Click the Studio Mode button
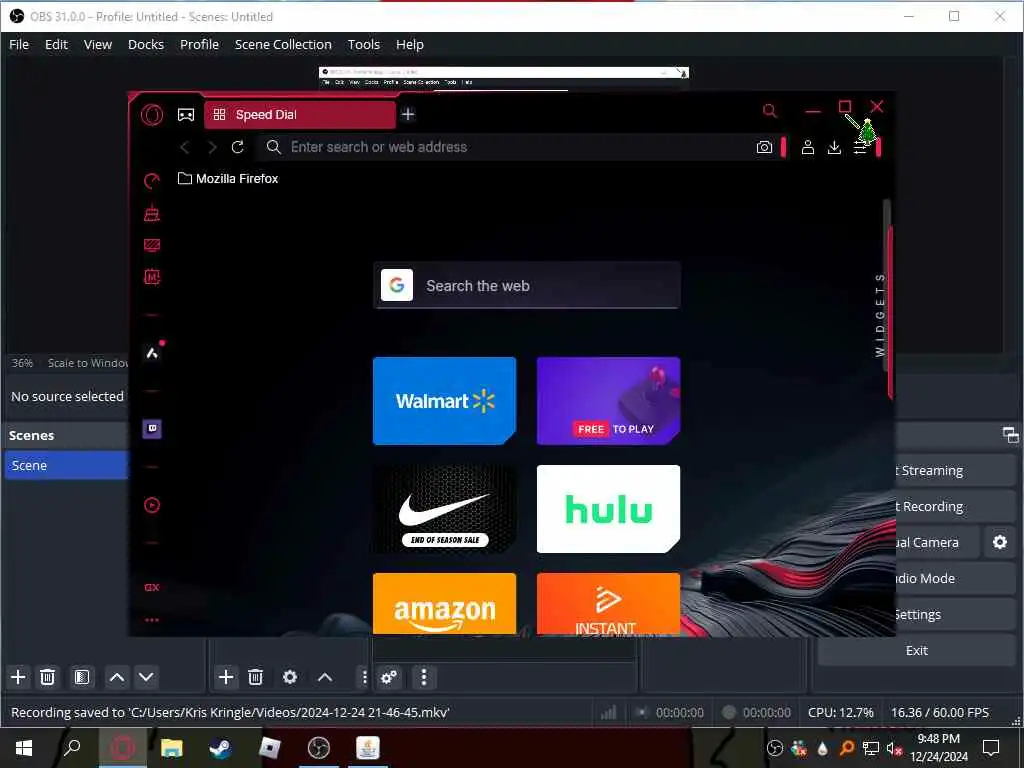The width and height of the screenshot is (1024, 768). click(x=955, y=579)
